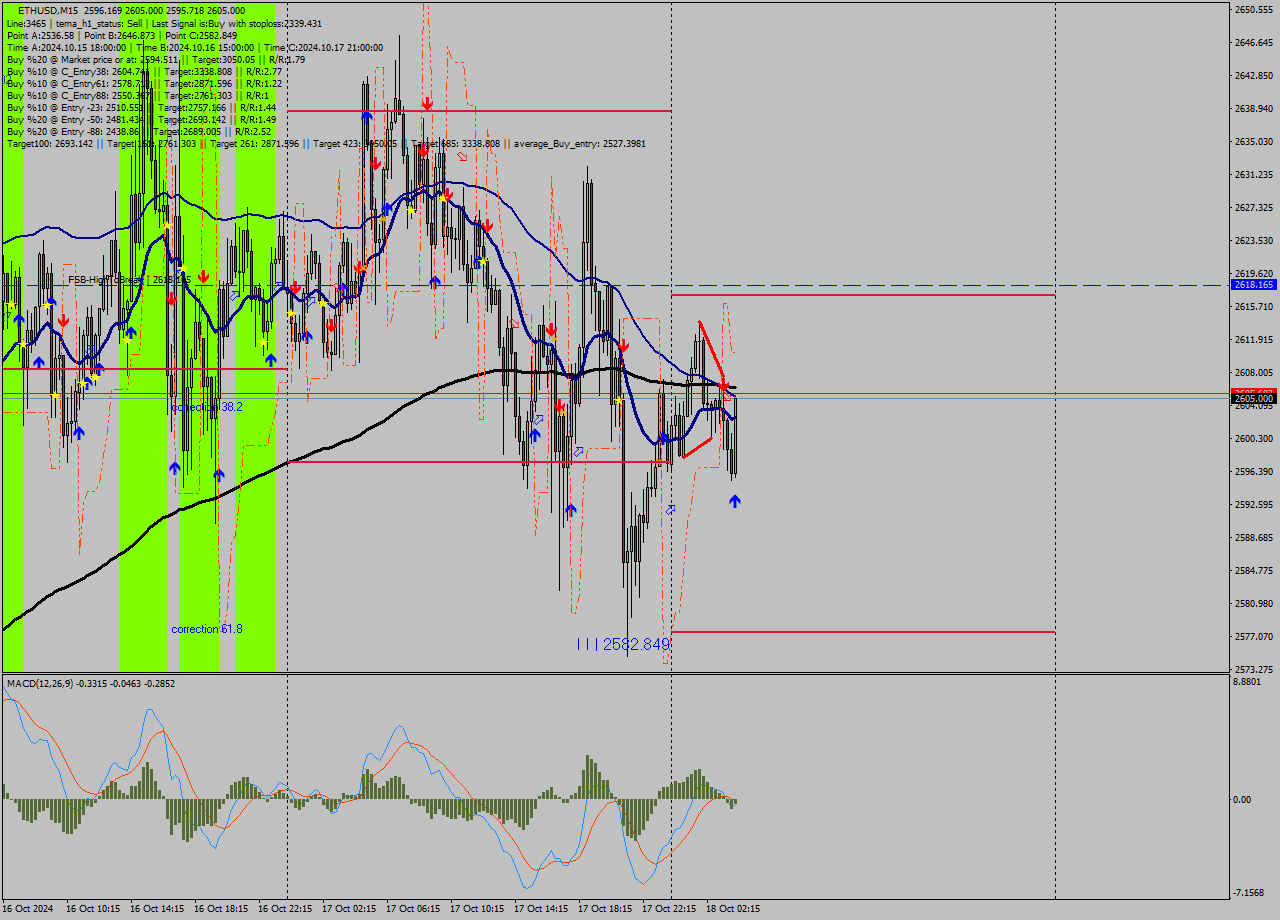The height and width of the screenshot is (920, 1280).
Task: Click the 2580.980 price axis label
Action: click(1254, 603)
